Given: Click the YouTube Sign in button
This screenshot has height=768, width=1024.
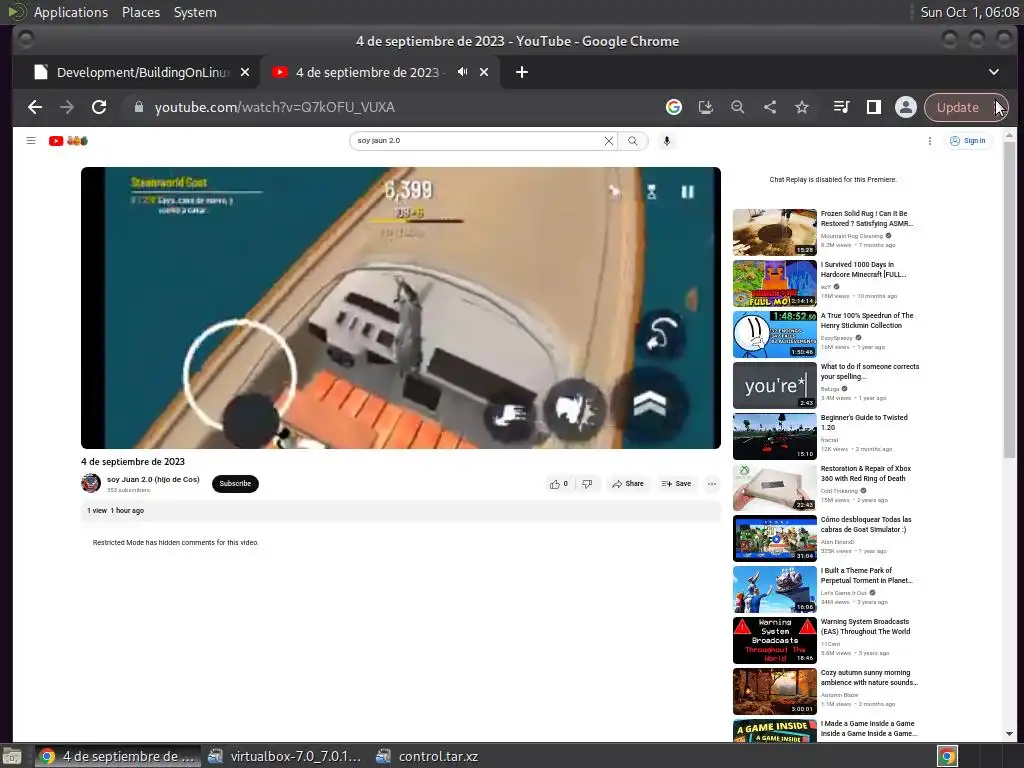Looking at the screenshot, I should pos(968,140).
